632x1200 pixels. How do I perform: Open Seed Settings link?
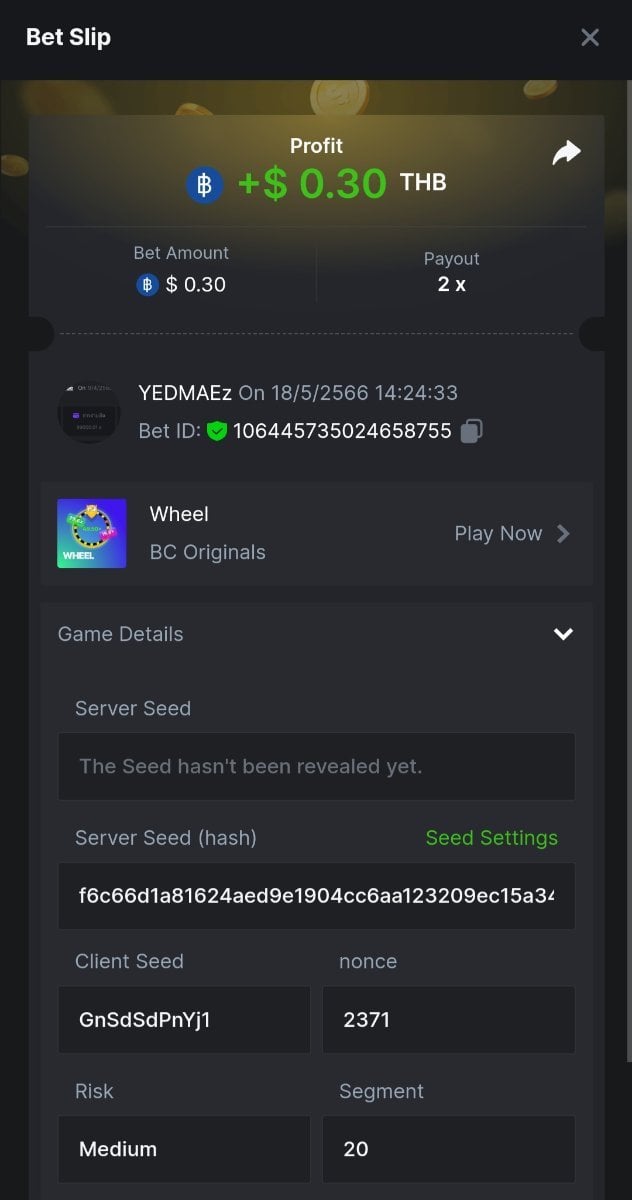491,838
